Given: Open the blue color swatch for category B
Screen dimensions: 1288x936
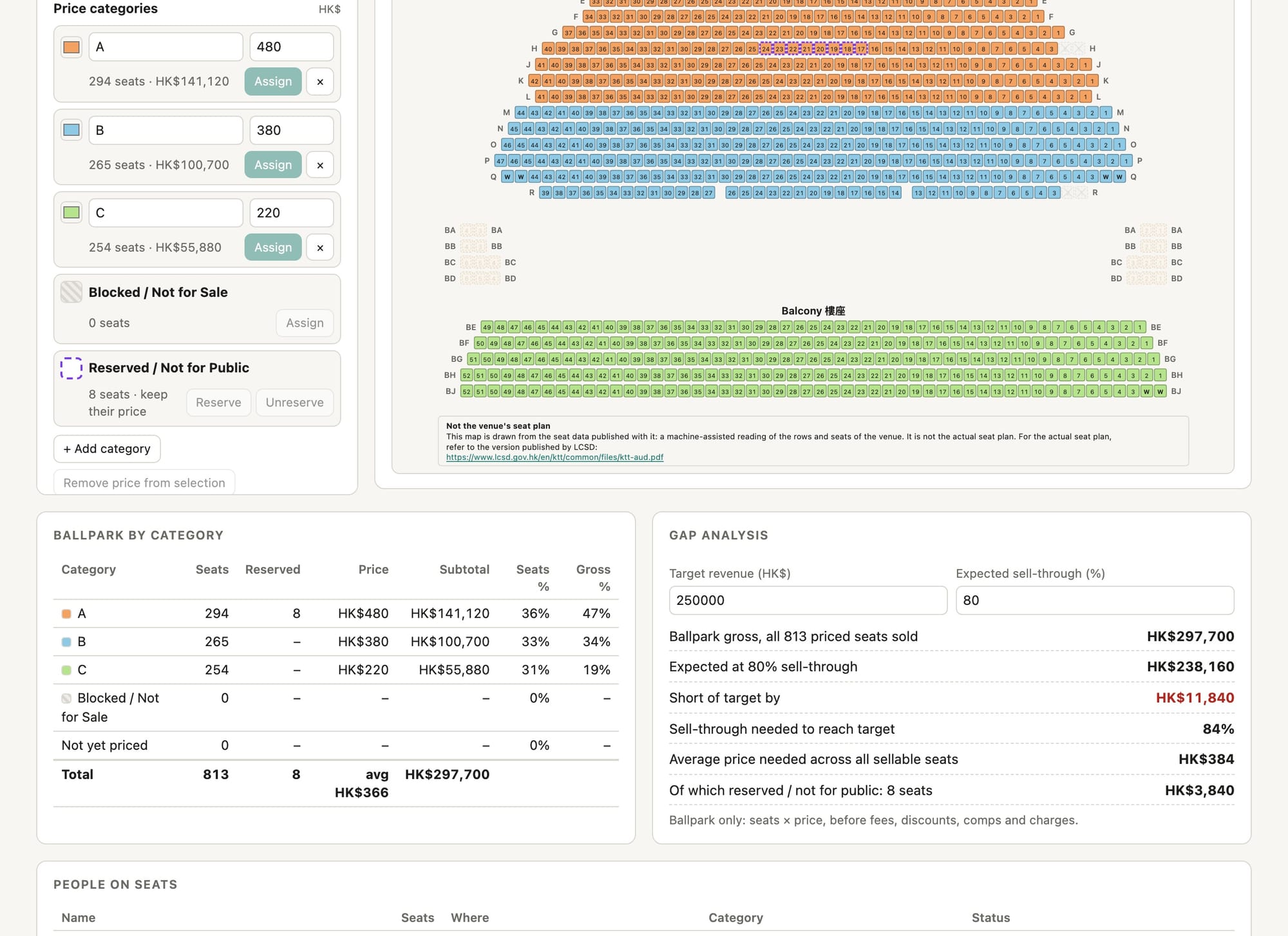Looking at the screenshot, I should pos(71,130).
